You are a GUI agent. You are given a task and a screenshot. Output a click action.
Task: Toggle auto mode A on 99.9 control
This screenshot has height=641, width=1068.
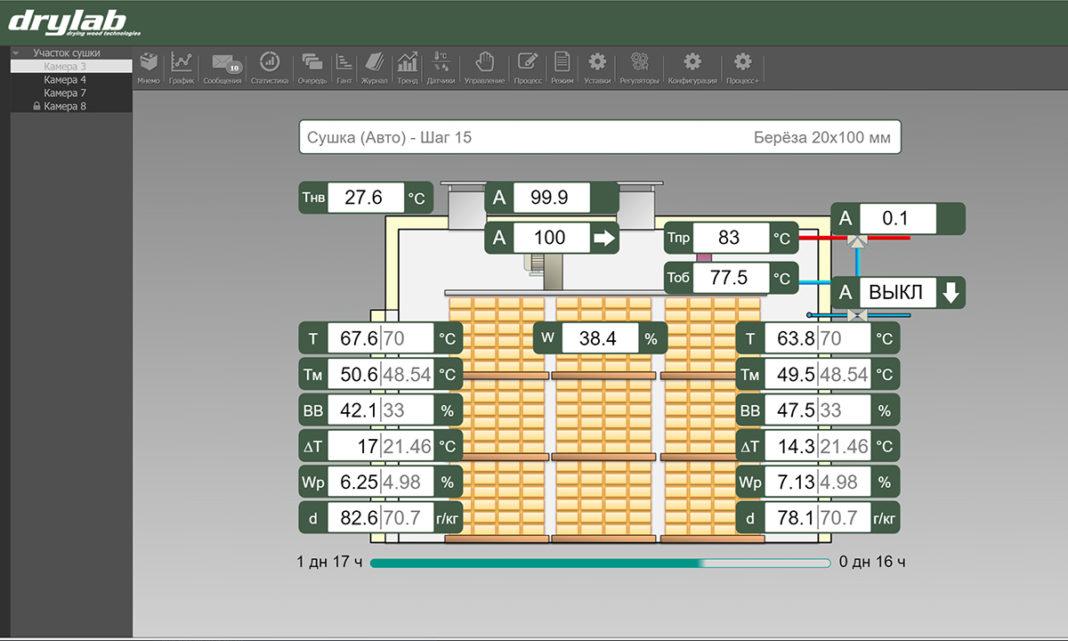tap(500, 198)
